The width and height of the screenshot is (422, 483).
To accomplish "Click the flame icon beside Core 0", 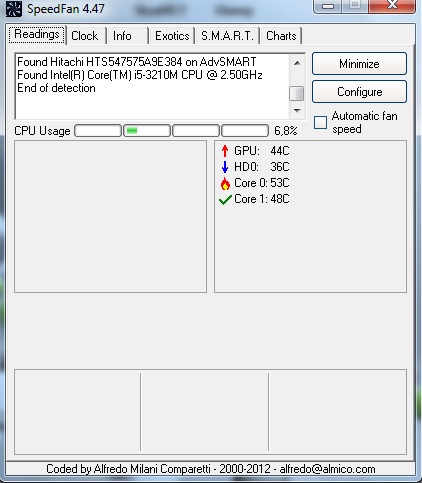I will 225,183.
